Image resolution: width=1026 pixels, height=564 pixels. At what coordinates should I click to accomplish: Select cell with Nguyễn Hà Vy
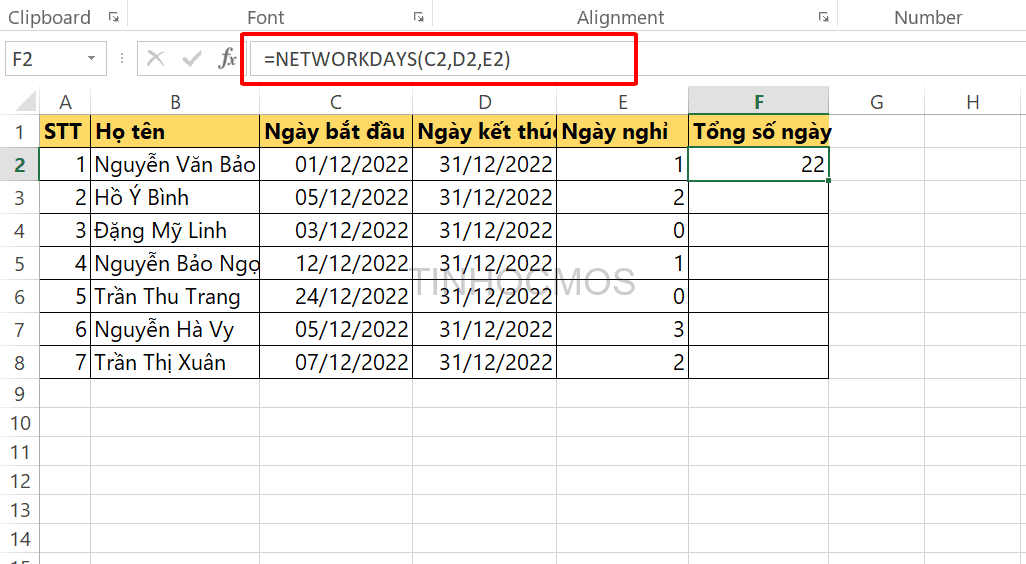click(175, 329)
